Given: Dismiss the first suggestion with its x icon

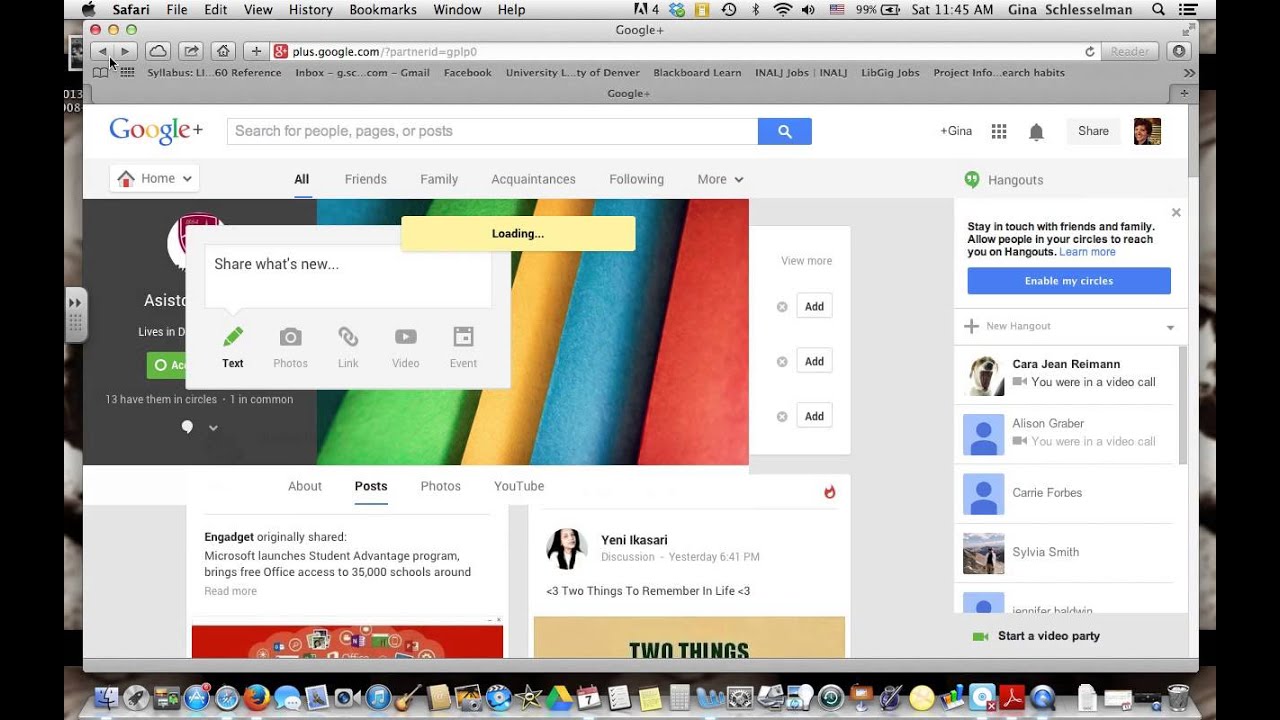Looking at the screenshot, I should tap(782, 307).
